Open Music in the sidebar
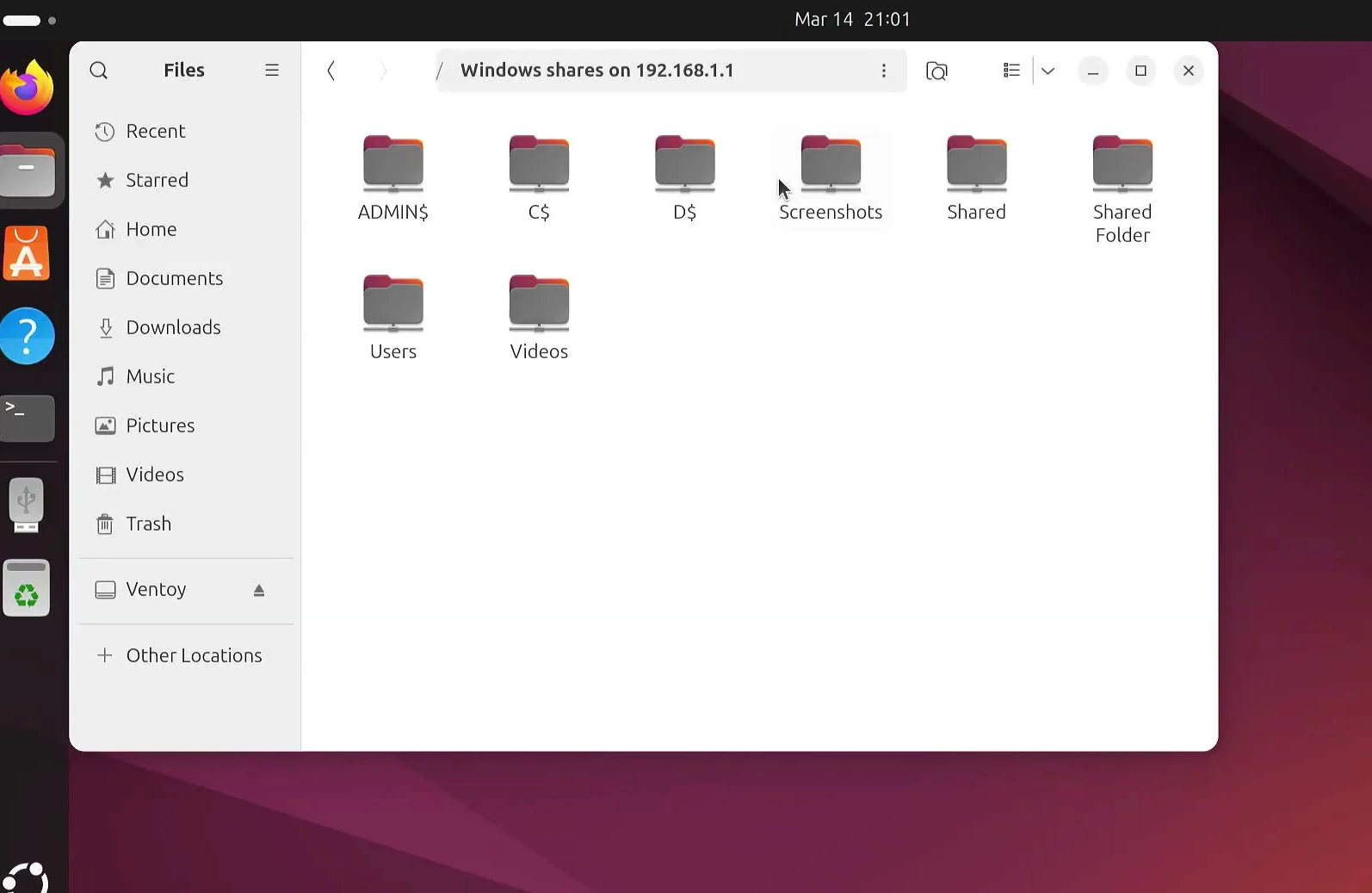Screen dimensions: 1372x893 click(186, 377)
